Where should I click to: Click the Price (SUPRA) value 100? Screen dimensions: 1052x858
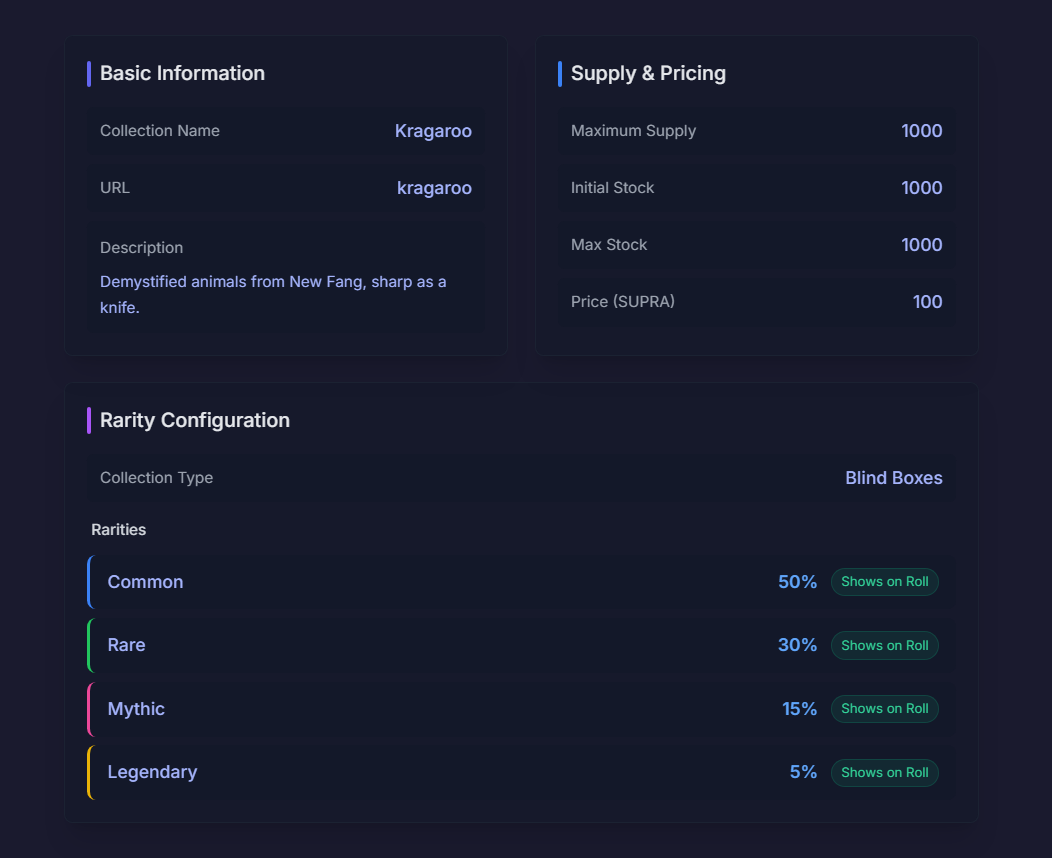pyautogui.click(x=927, y=302)
